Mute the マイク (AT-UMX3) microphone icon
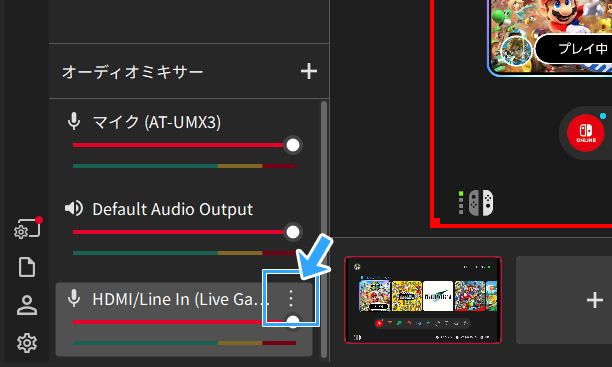 coord(74,121)
